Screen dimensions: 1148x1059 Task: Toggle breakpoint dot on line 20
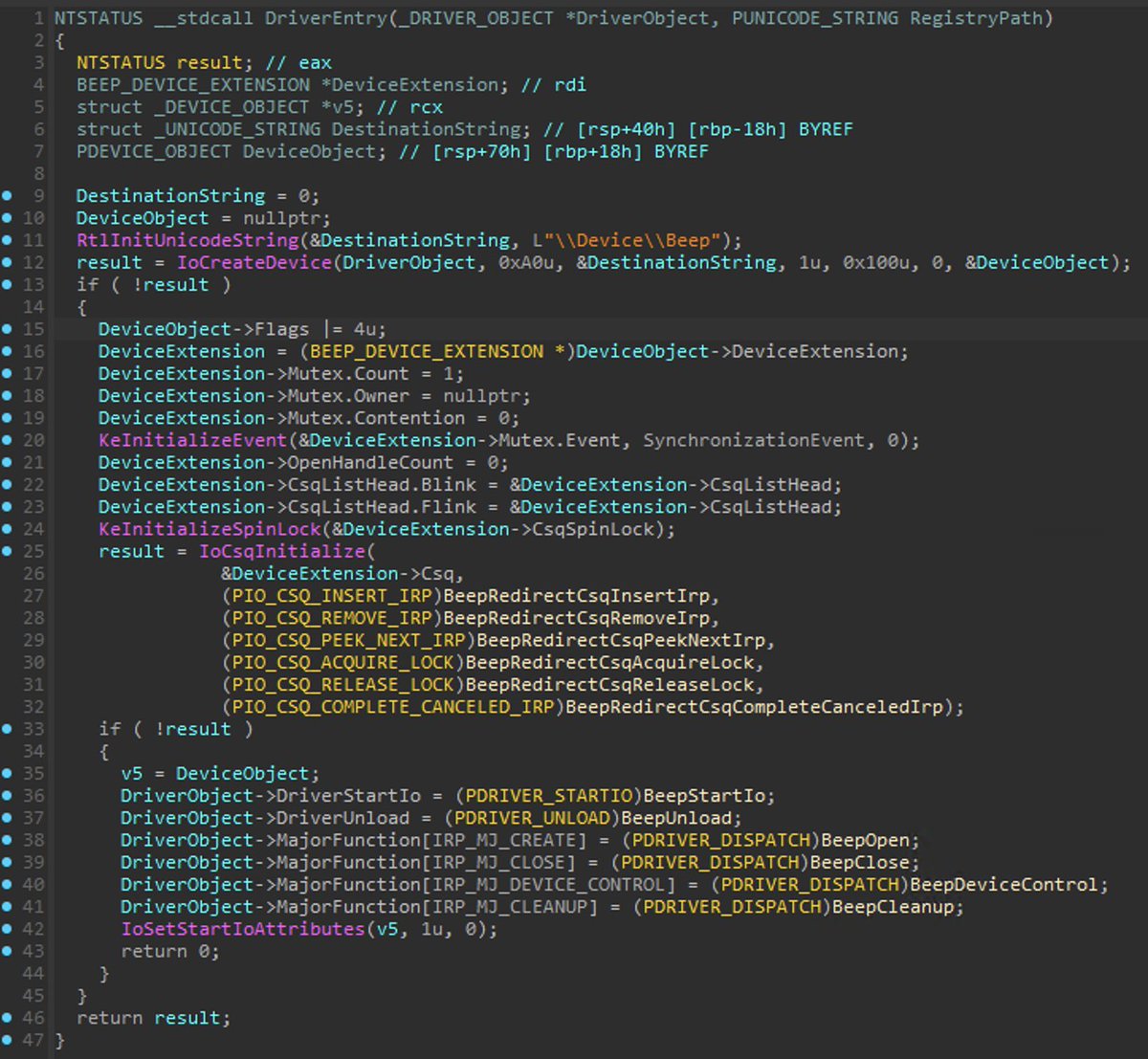(x=8, y=440)
